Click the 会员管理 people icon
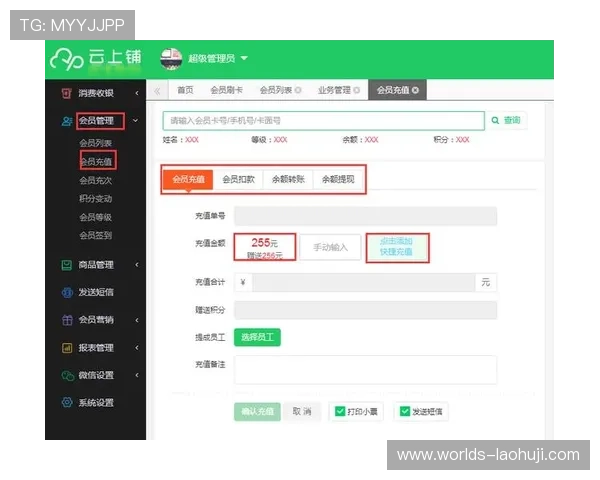The width and height of the screenshot is (600, 480). [x=67, y=121]
